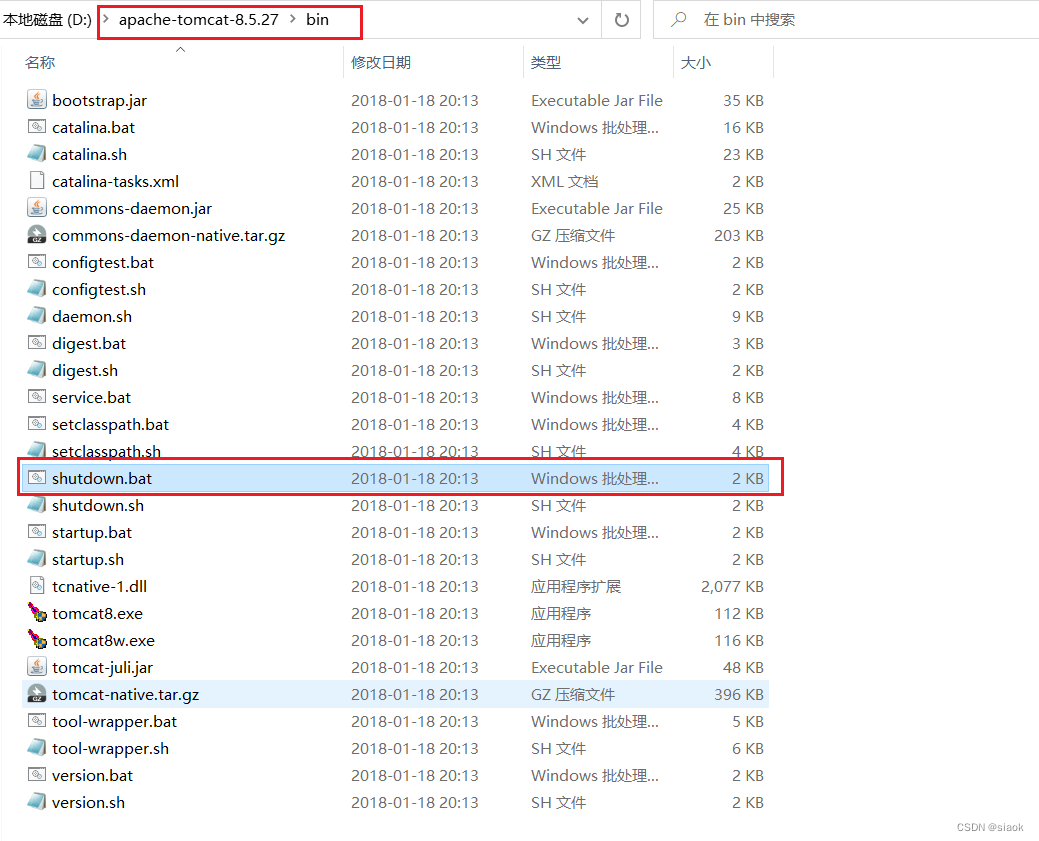The image size is (1039, 841).
Task: Click the configtest.bat file icon
Action: 37,262
